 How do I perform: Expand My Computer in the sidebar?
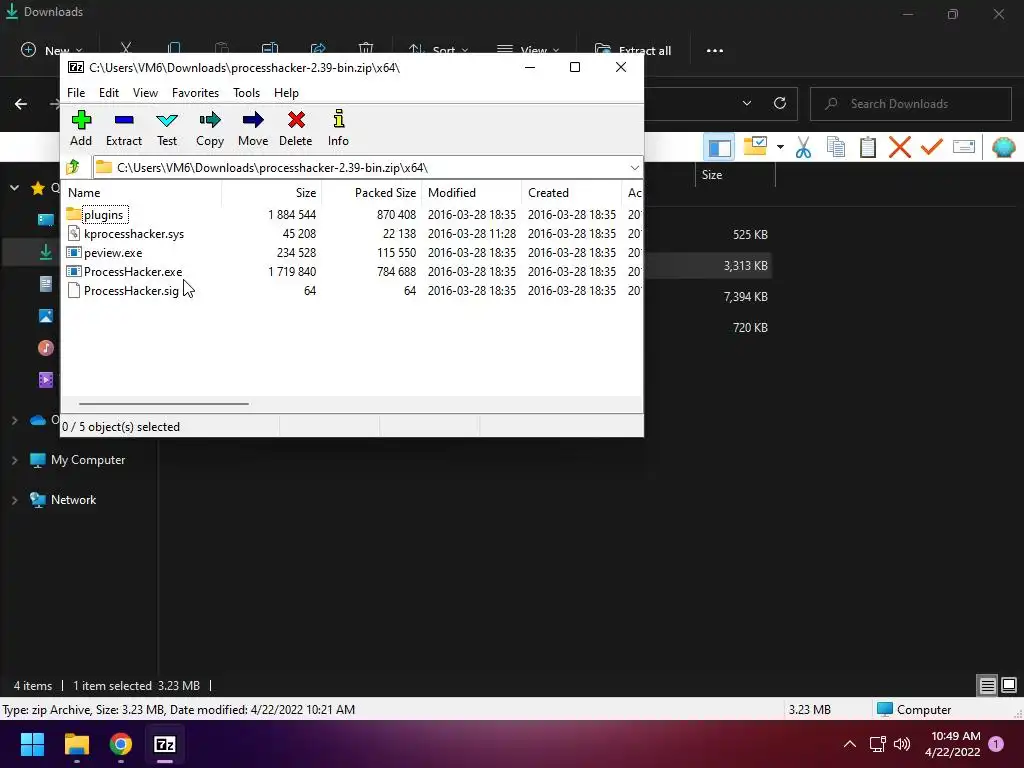point(14,460)
